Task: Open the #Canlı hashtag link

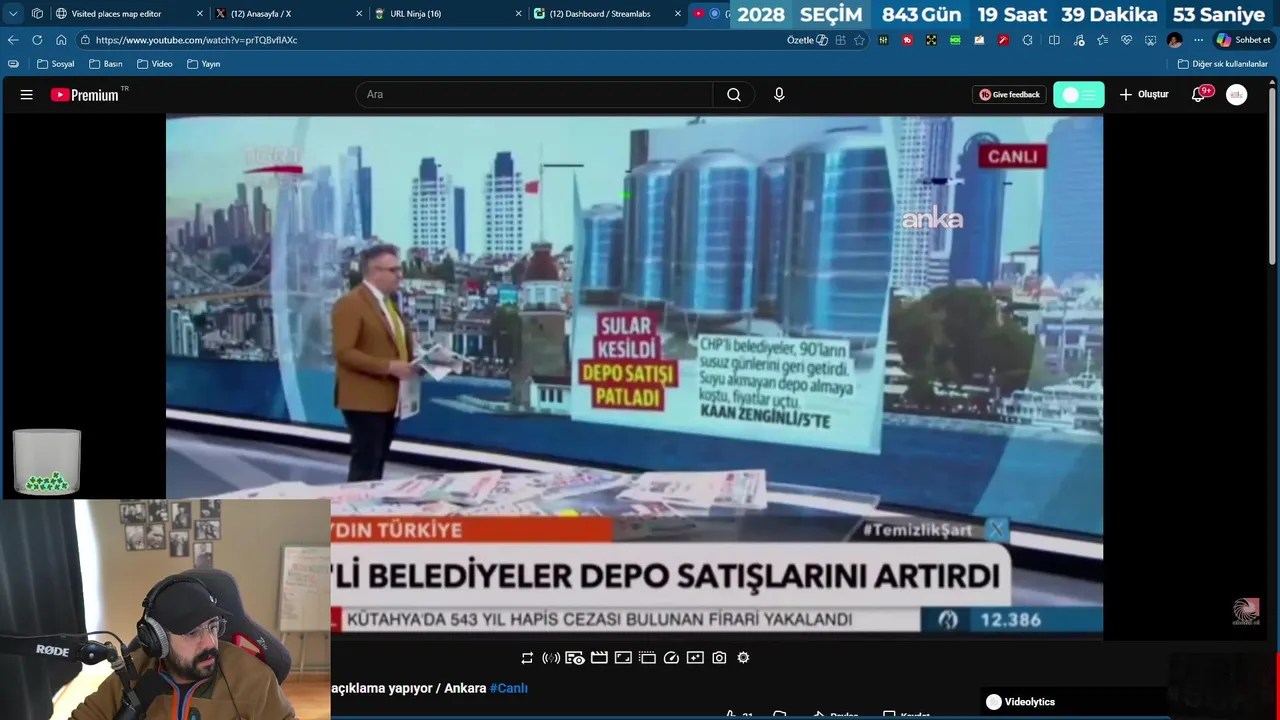Action: (509, 688)
